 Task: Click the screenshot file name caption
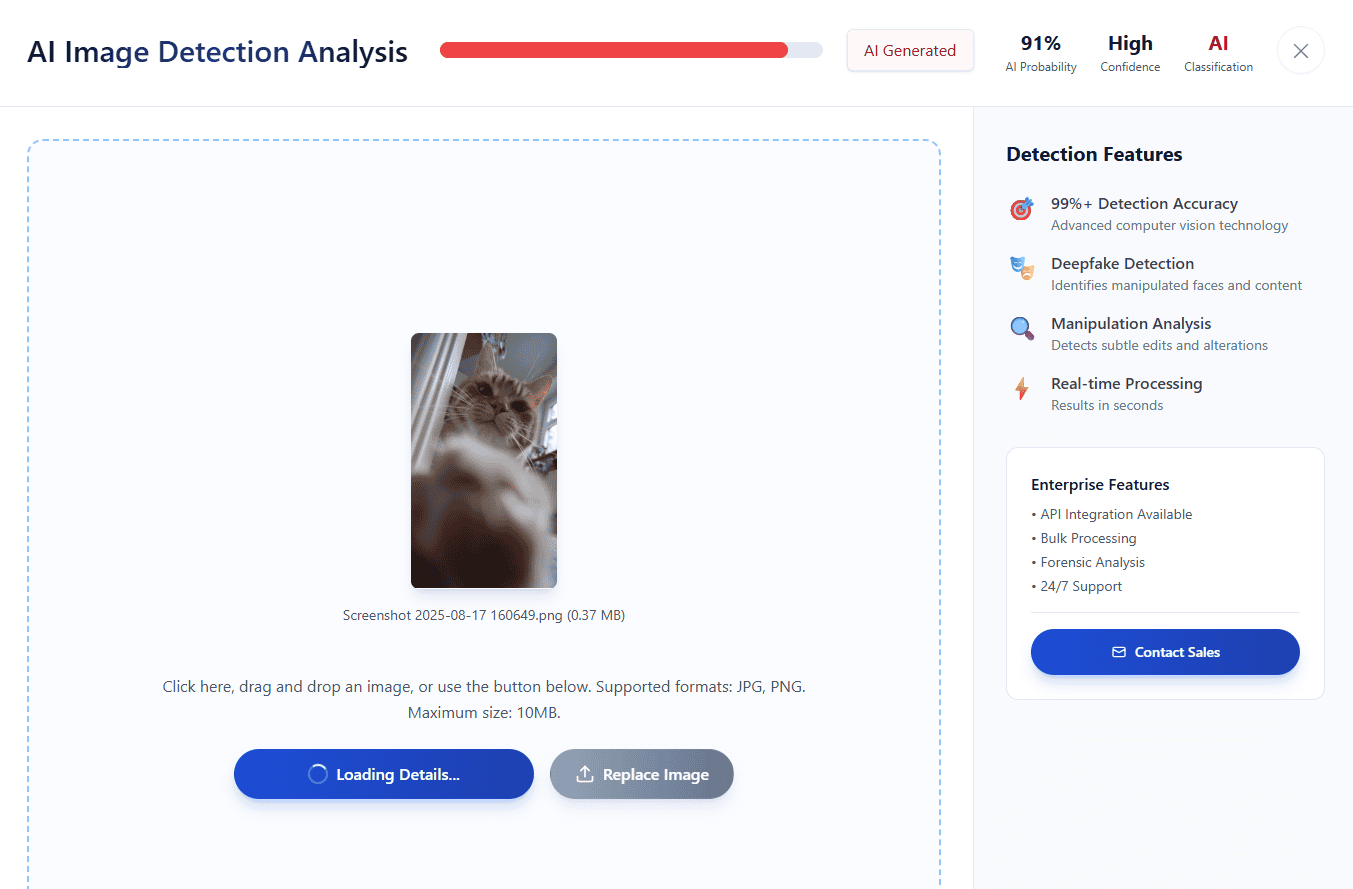click(484, 616)
